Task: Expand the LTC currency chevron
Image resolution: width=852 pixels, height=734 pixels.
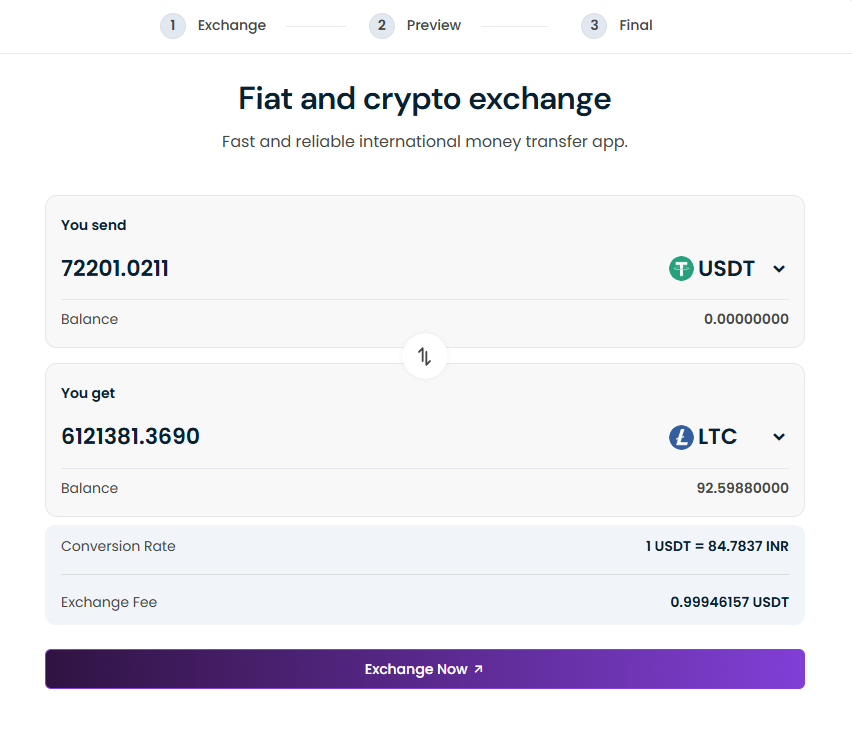Action: 780,437
